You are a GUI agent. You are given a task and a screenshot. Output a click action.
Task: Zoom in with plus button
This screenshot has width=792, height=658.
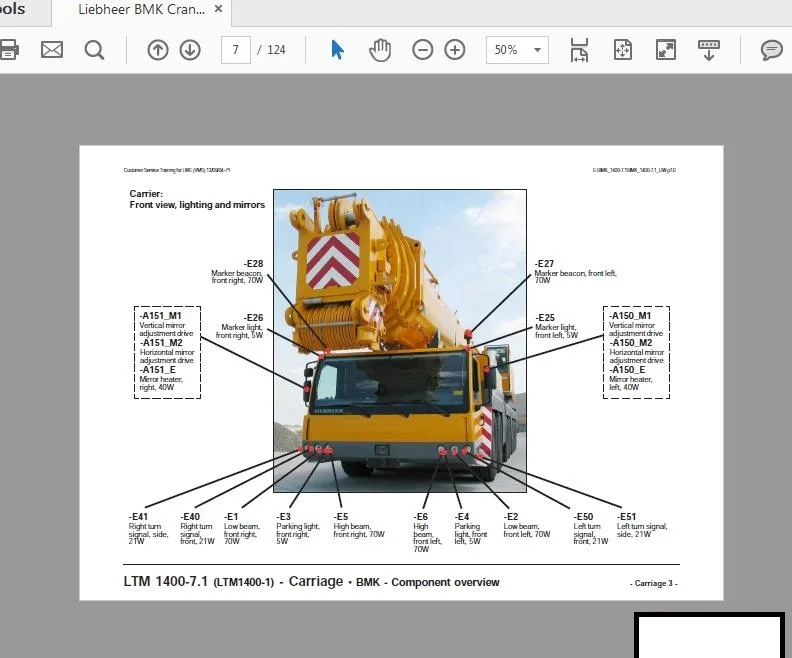click(x=455, y=50)
